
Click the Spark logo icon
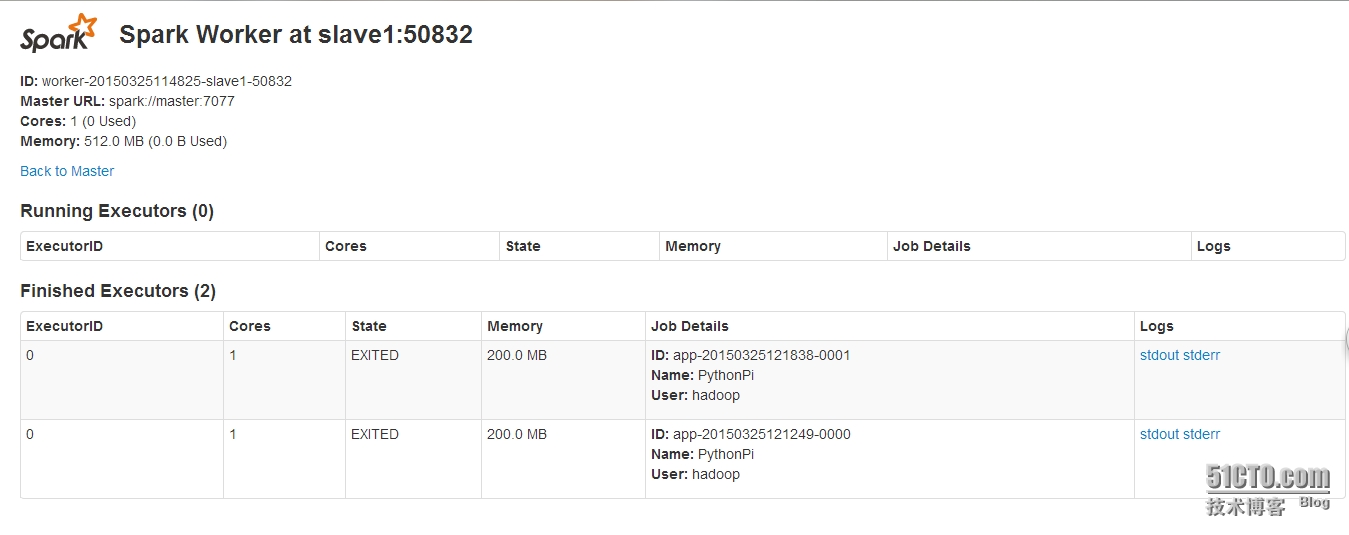[59, 33]
